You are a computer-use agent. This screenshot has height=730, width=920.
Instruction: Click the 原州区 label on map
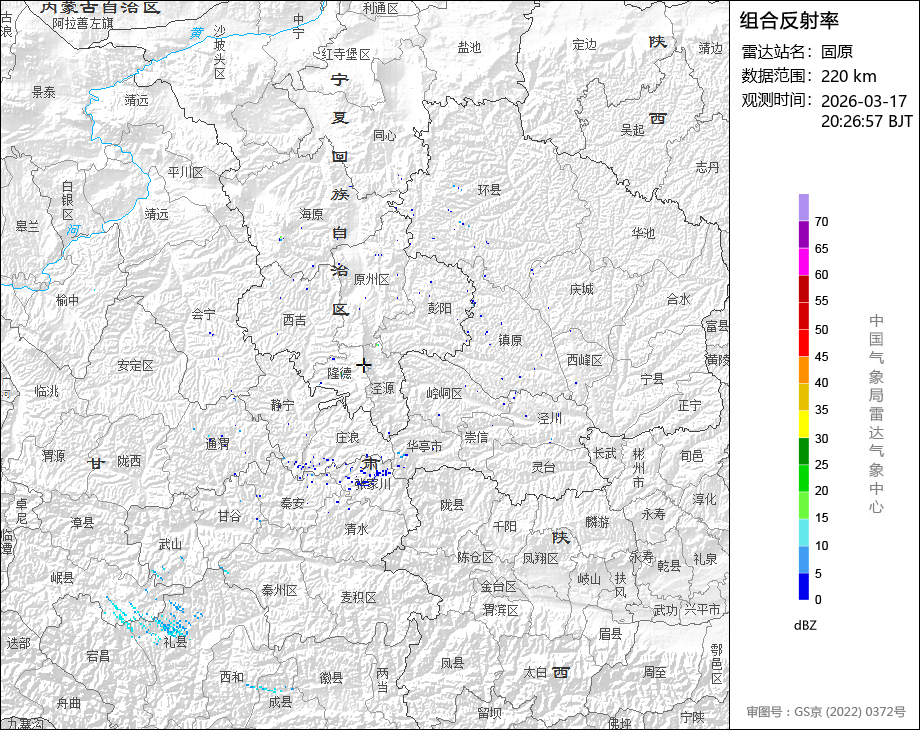371,279
